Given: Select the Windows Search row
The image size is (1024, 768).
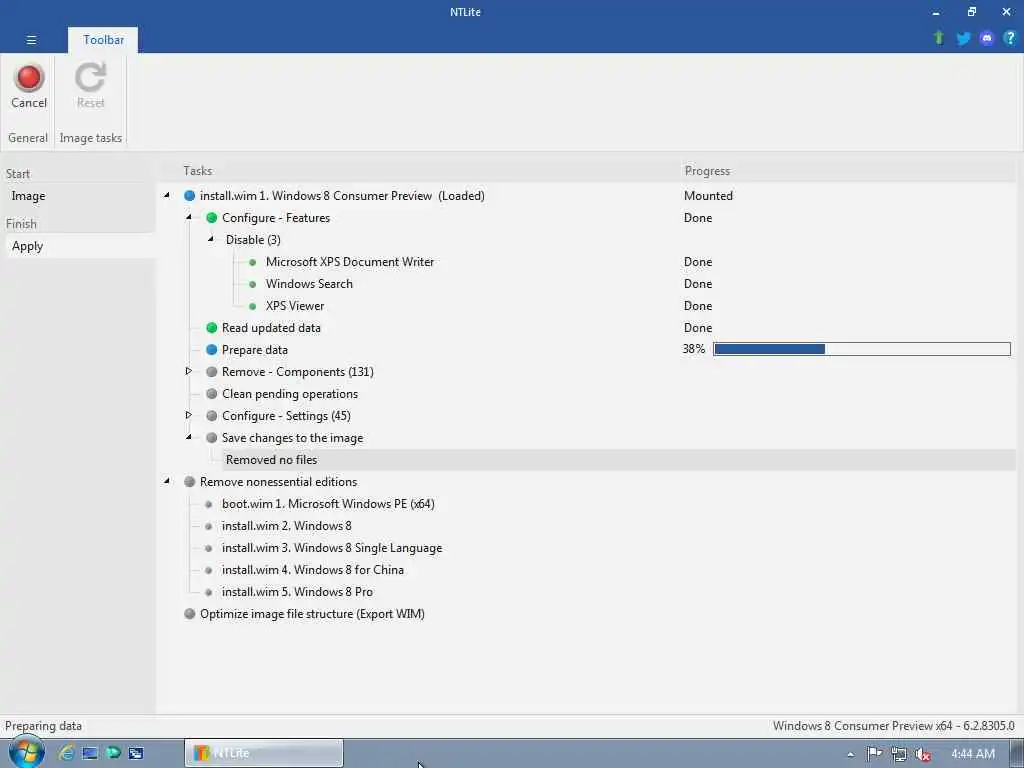Looking at the screenshot, I should tap(309, 284).
